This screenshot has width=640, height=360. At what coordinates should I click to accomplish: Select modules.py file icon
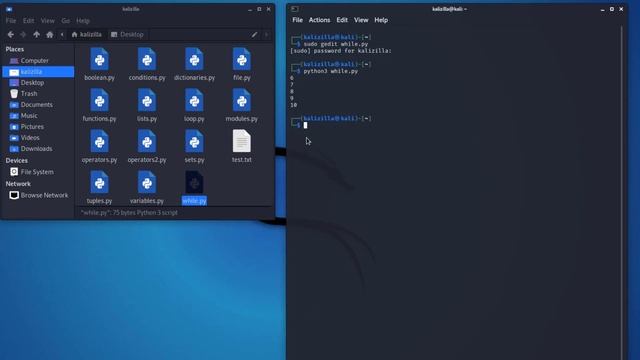click(x=242, y=100)
